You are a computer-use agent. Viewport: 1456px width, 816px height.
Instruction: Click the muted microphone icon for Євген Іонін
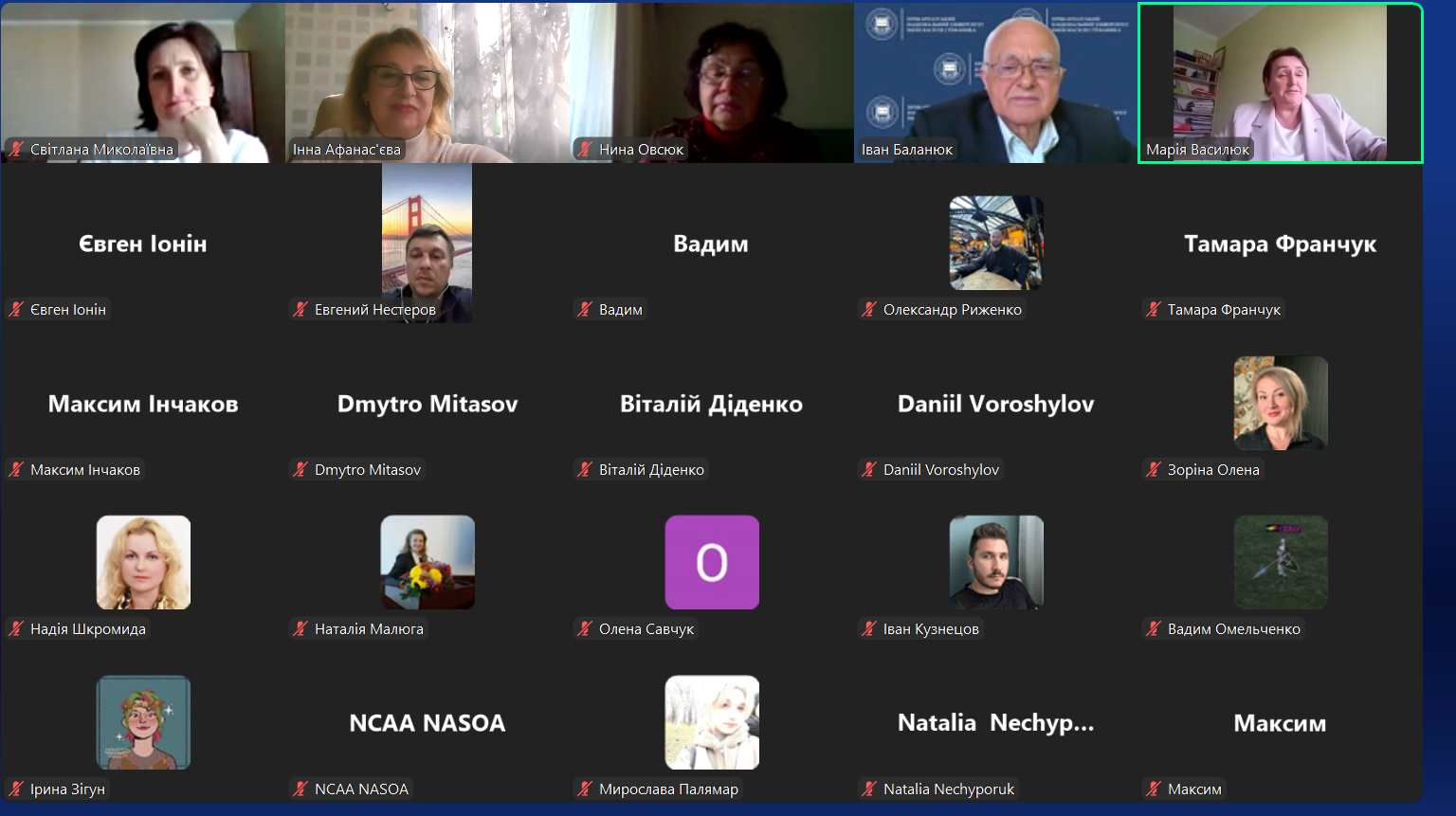tap(16, 309)
